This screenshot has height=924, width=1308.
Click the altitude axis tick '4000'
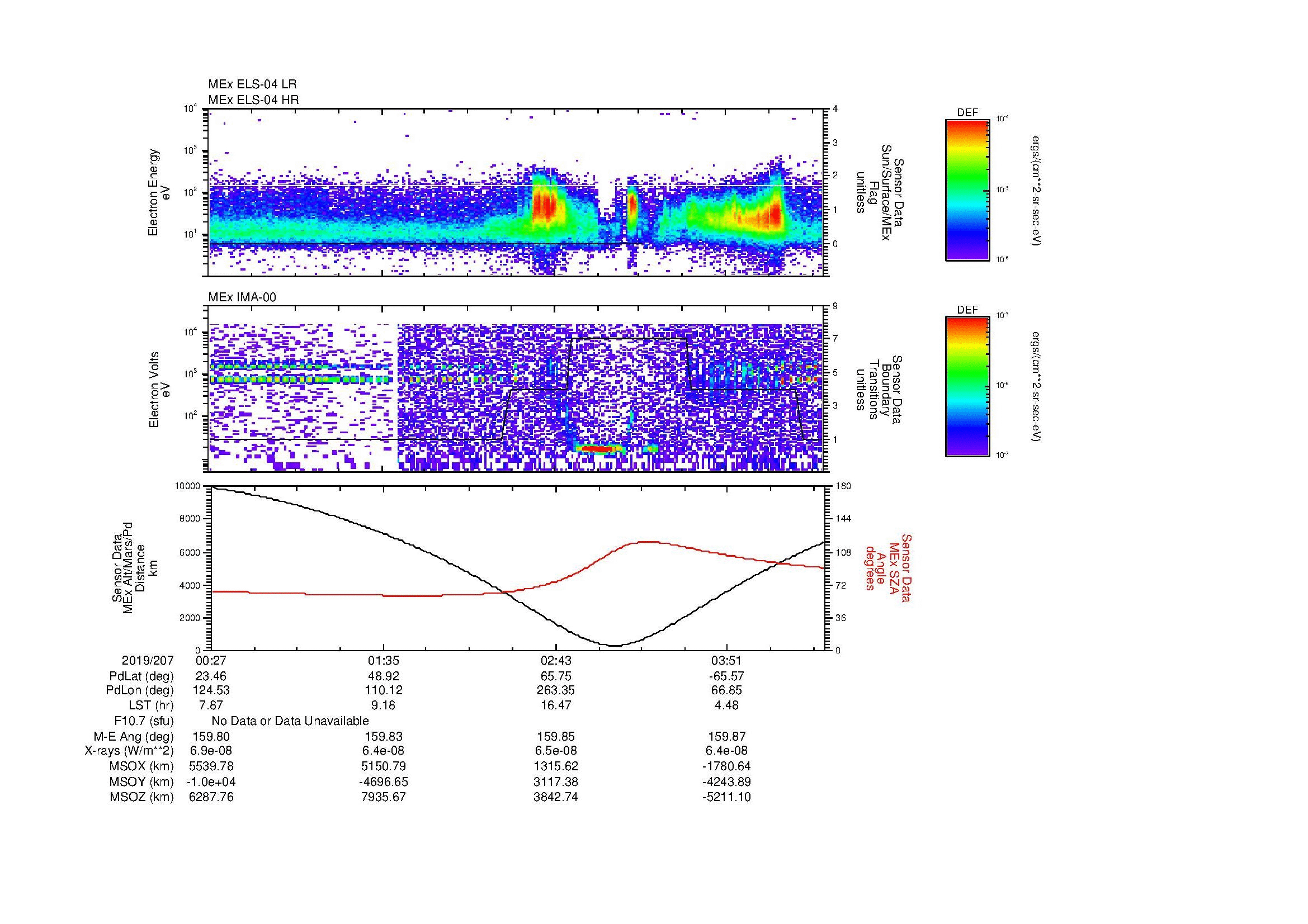(190, 585)
